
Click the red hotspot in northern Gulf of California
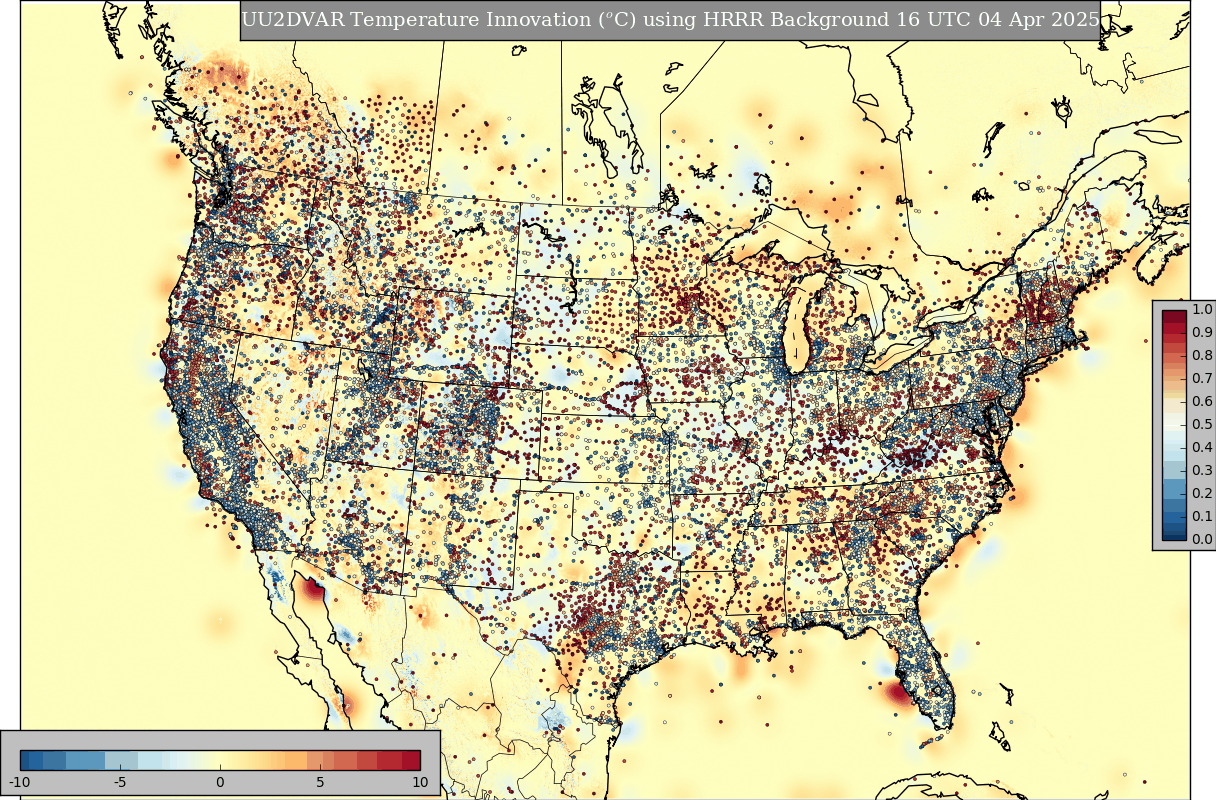pos(313,590)
